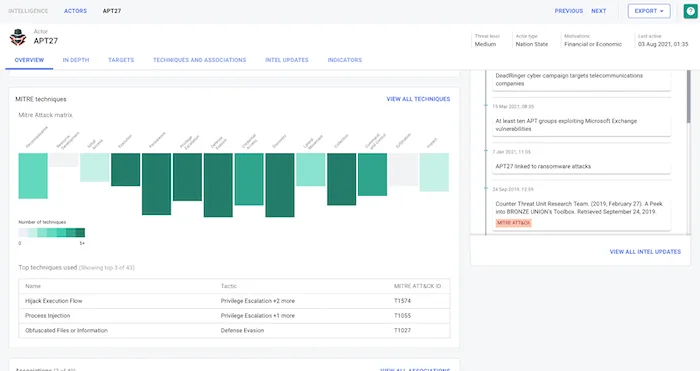The image size is (700, 371).
Task: Open the Hijack Execution Flow row
Action: 234,301
